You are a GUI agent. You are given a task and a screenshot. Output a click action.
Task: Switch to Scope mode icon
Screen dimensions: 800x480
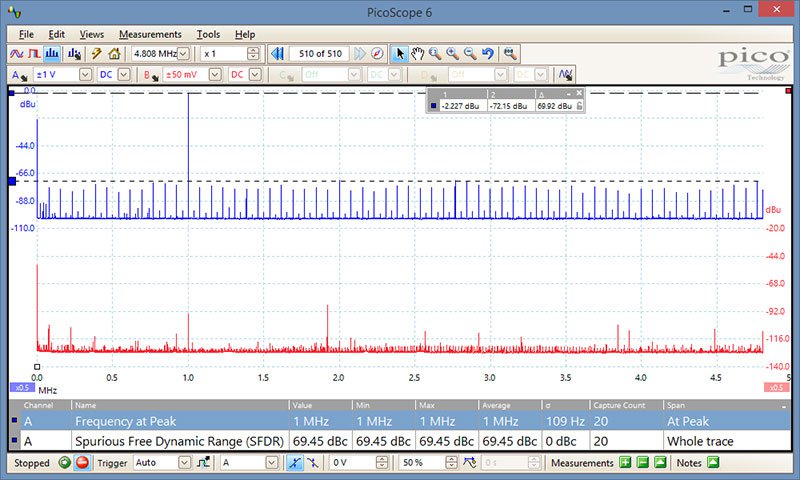17,53
